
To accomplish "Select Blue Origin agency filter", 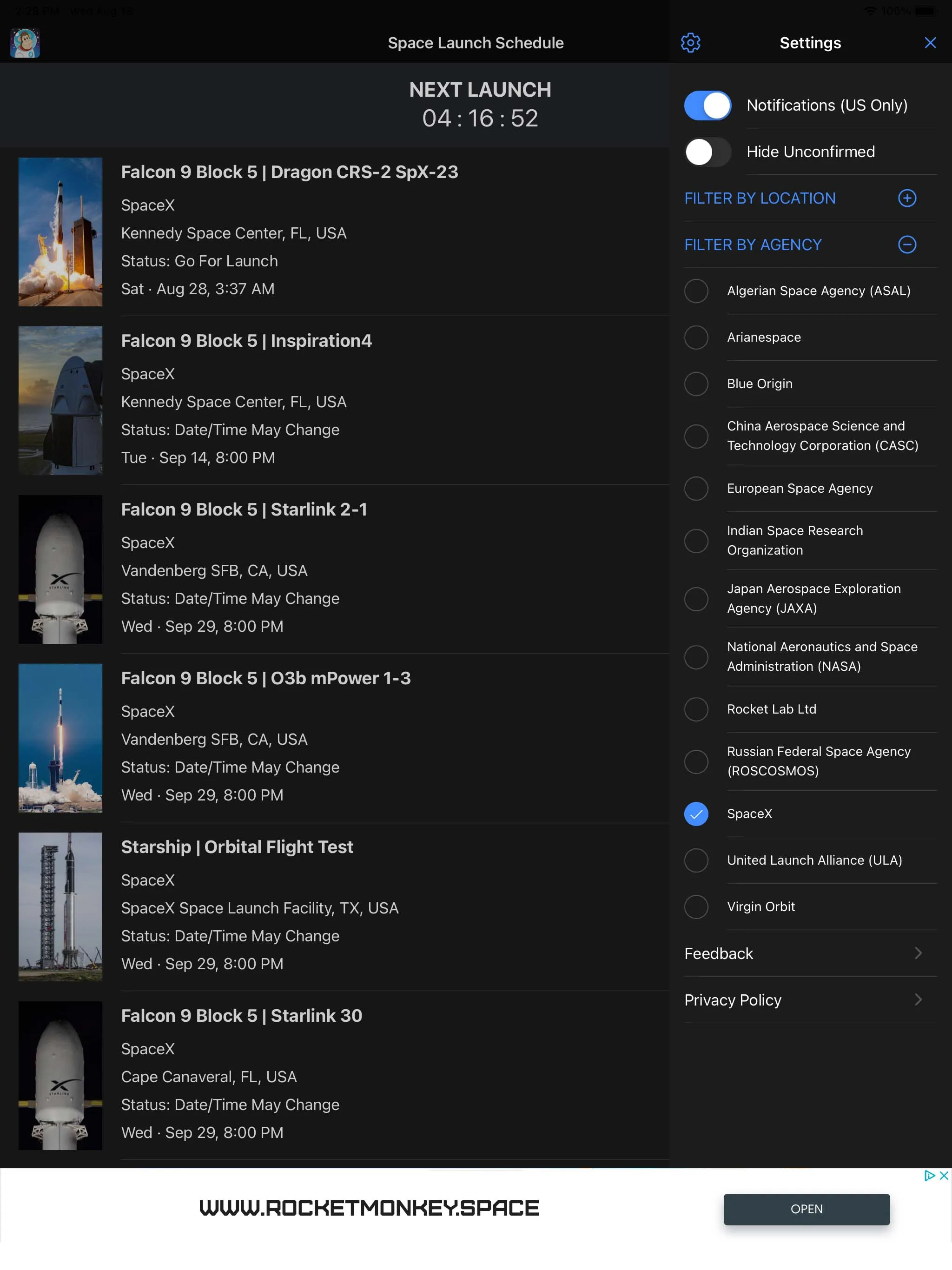I will tap(697, 383).
